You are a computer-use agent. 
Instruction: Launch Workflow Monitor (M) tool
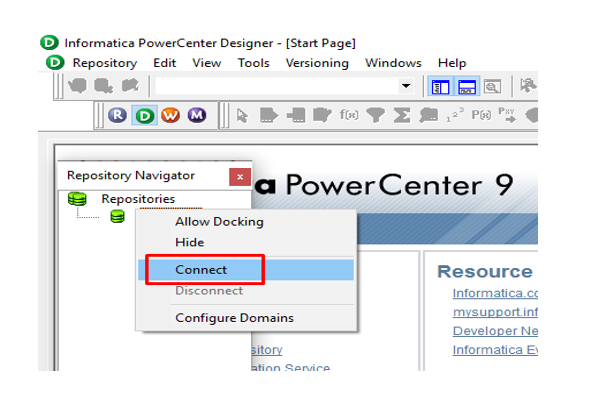point(197,115)
